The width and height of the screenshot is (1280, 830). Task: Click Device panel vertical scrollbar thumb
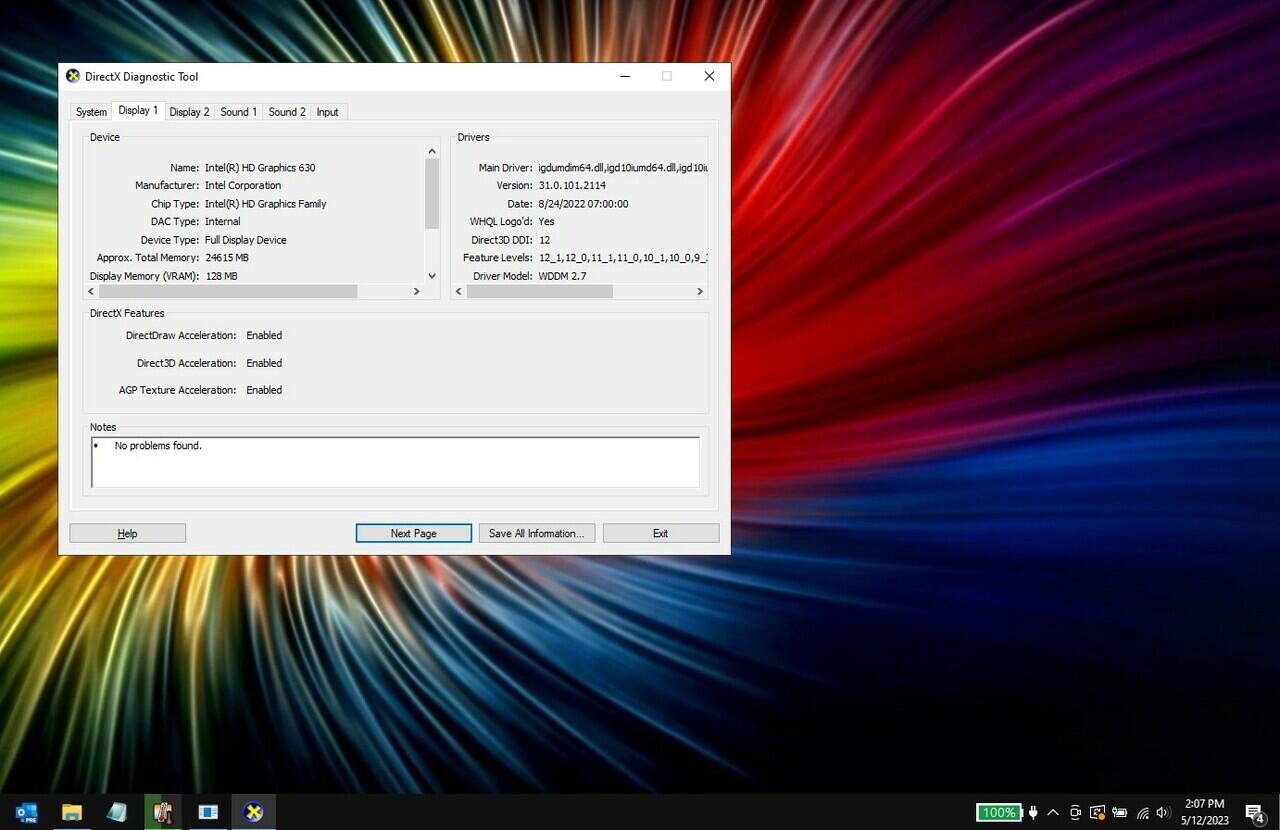432,194
